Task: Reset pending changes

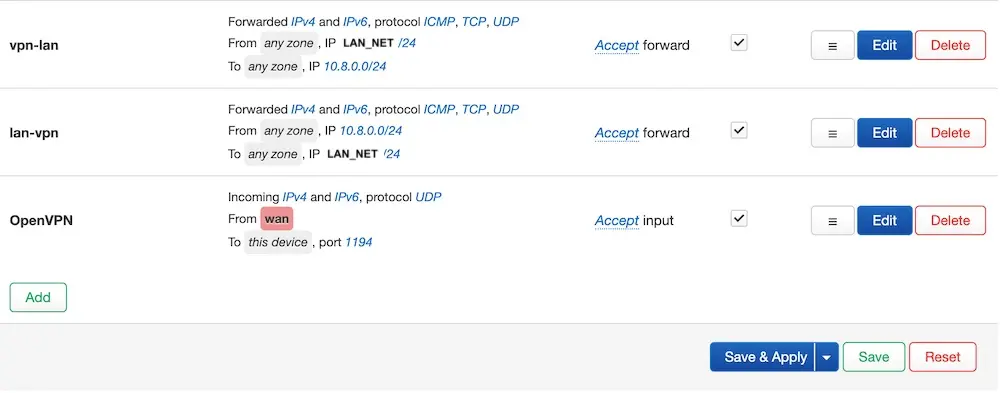Action: (943, 357)
